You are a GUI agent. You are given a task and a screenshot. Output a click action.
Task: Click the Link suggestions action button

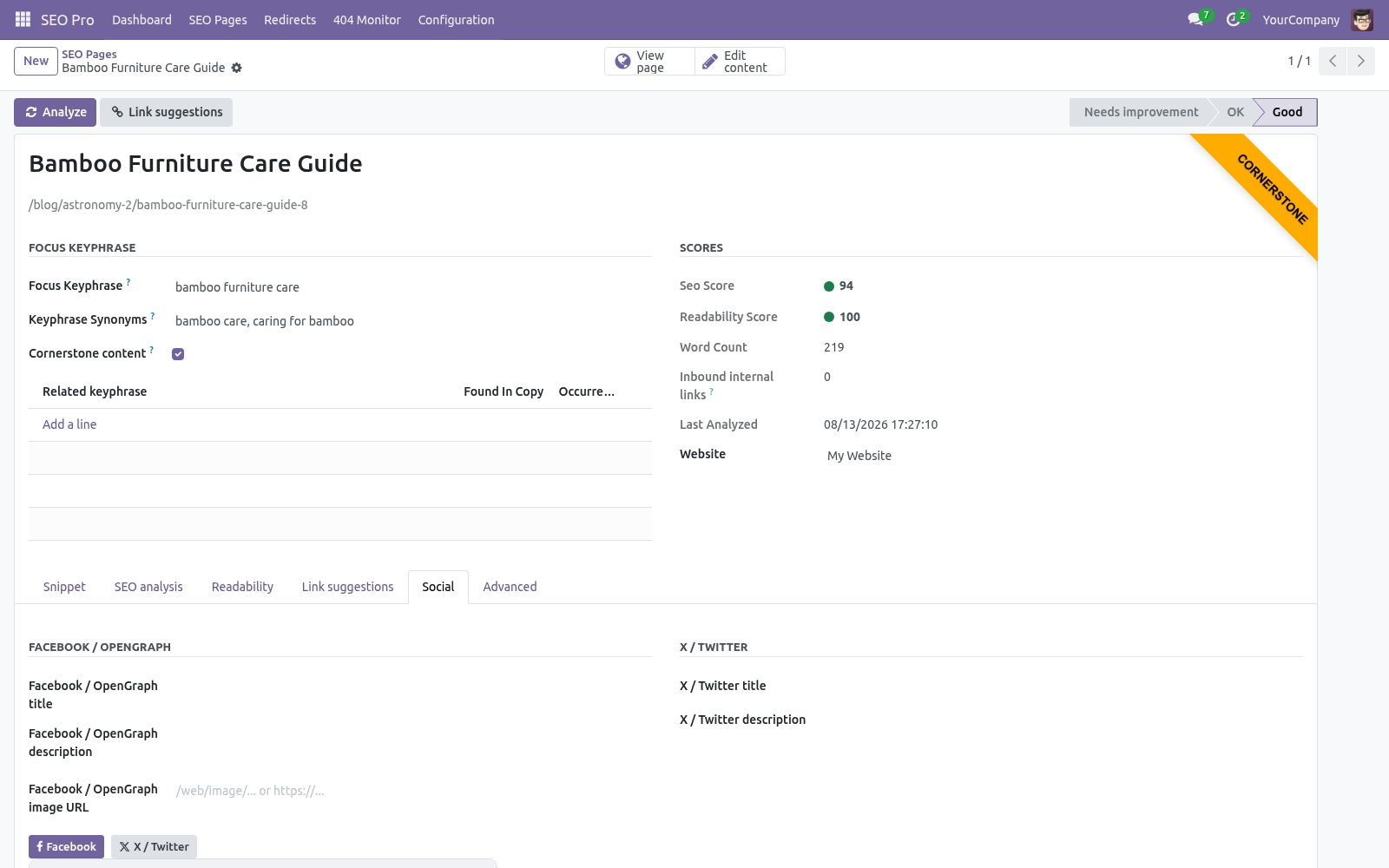point(166,112)
